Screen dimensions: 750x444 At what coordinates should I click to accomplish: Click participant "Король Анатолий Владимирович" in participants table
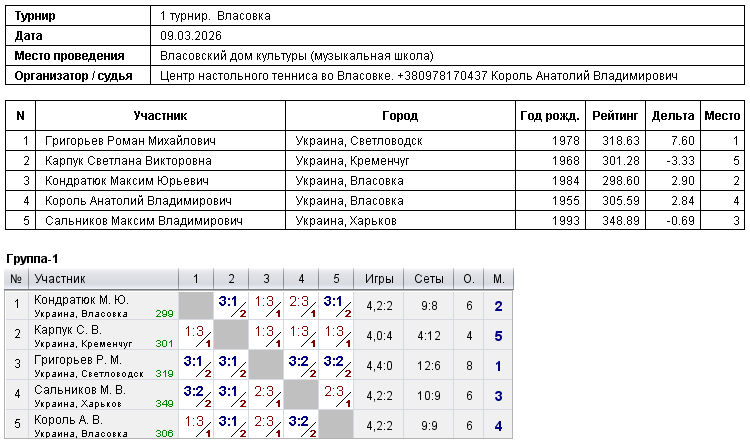tap(138, 201)
